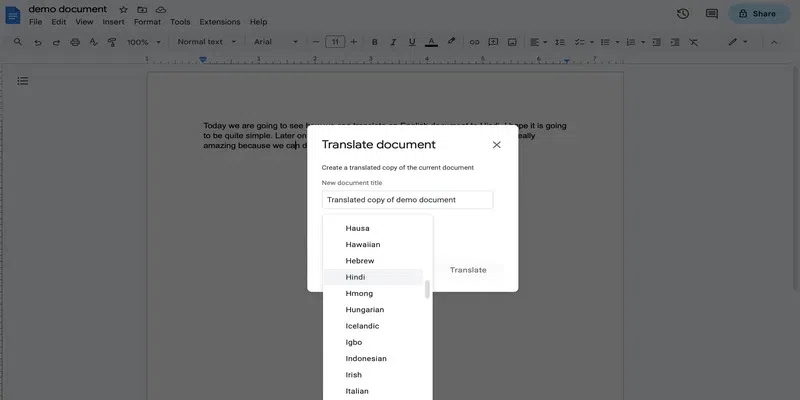This screenshot has height=400, width=800.
Task: Click the language list scrollbar thumb
Action: tap(428, 289)
